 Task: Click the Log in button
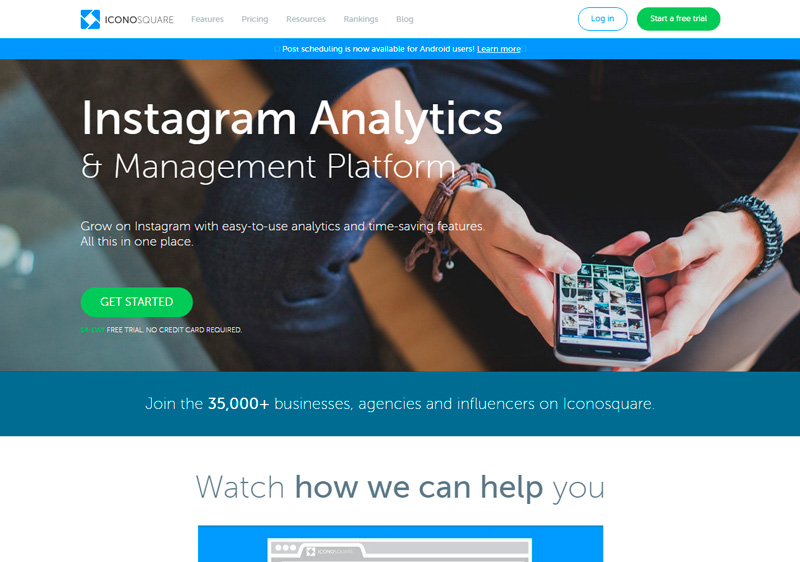[x=603, y=19]
